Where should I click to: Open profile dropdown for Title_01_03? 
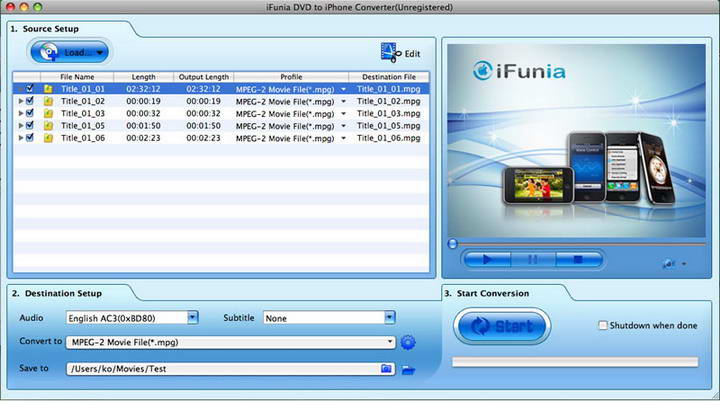pos(343,114)
